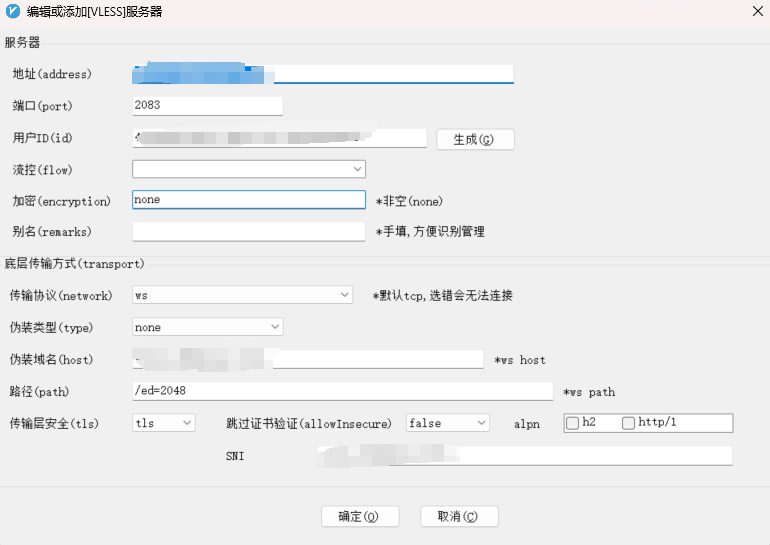Click the 传输协议(network) label
The image size is (770, 545).
(61, 296)
